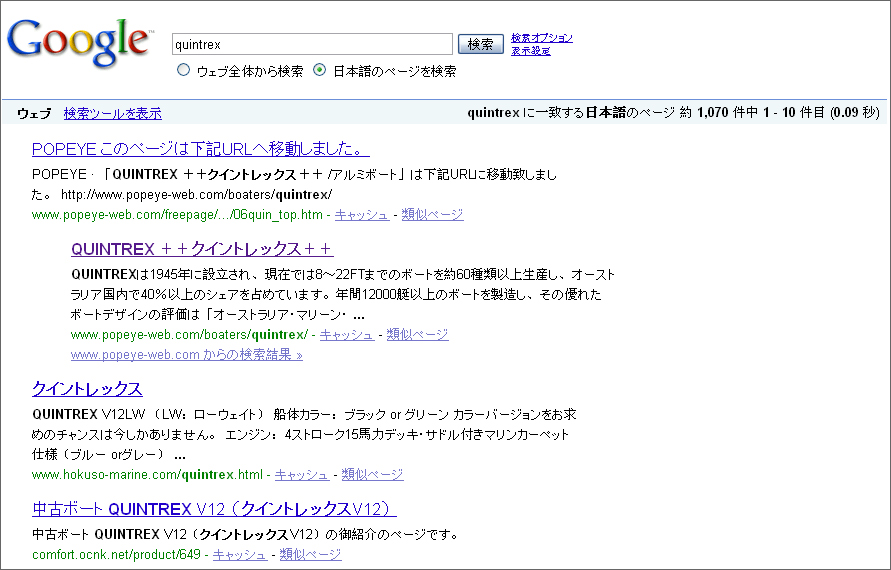Show search tools via 検索ツールを表示
Screen dimensions: 891x570
click(x=113, y=113)
